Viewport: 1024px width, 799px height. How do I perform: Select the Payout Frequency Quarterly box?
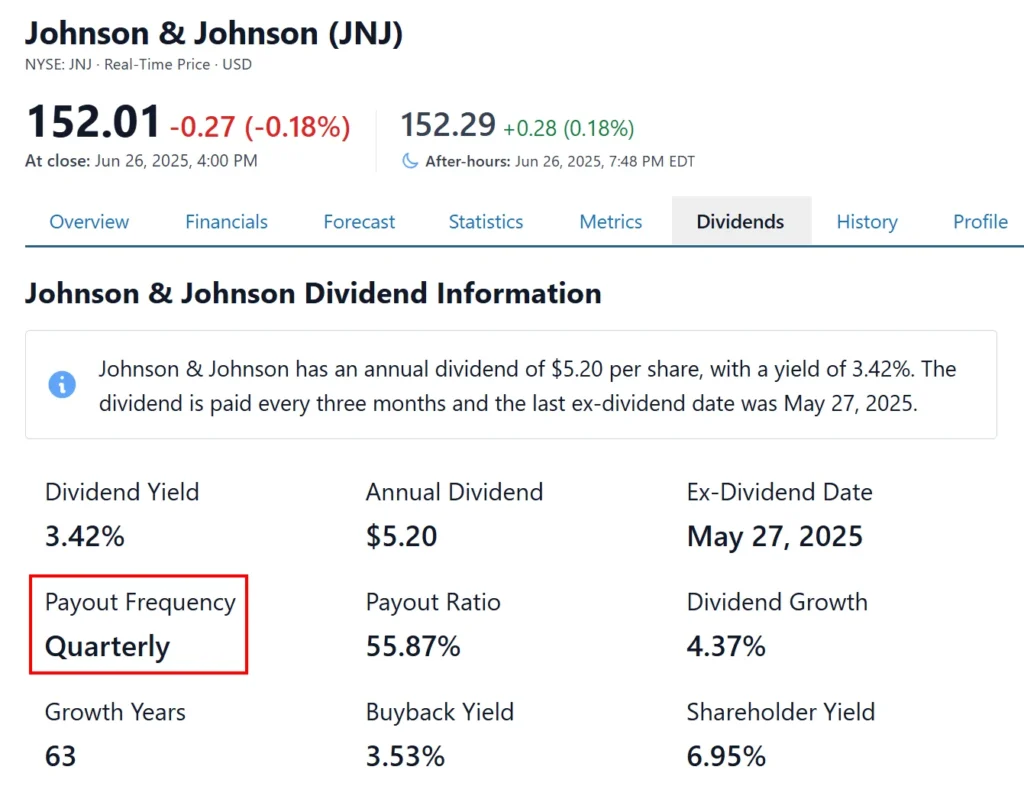pos(138,624)
